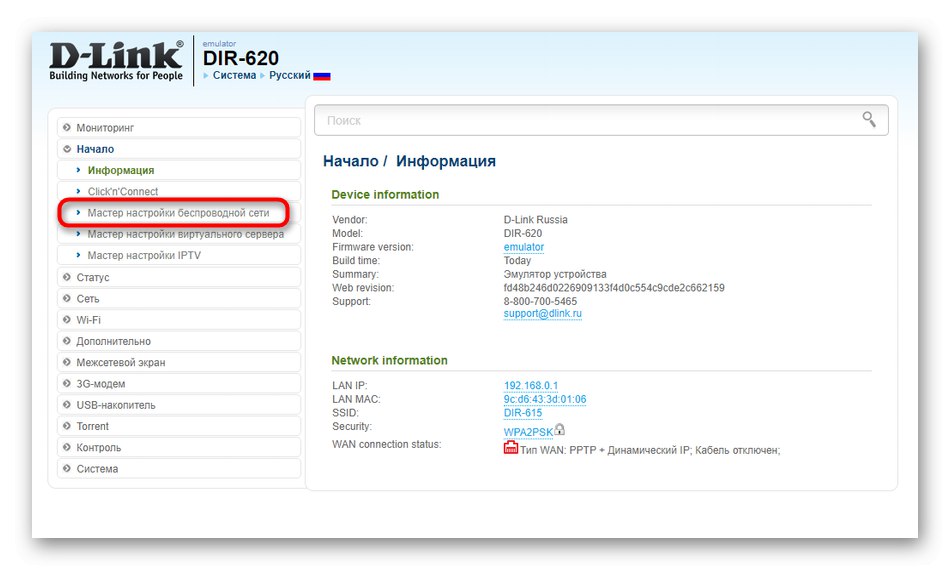Screen dimensions: 950x570
Task: Click the DIR-620 model title in header
Action: click(x=241, y=58)
